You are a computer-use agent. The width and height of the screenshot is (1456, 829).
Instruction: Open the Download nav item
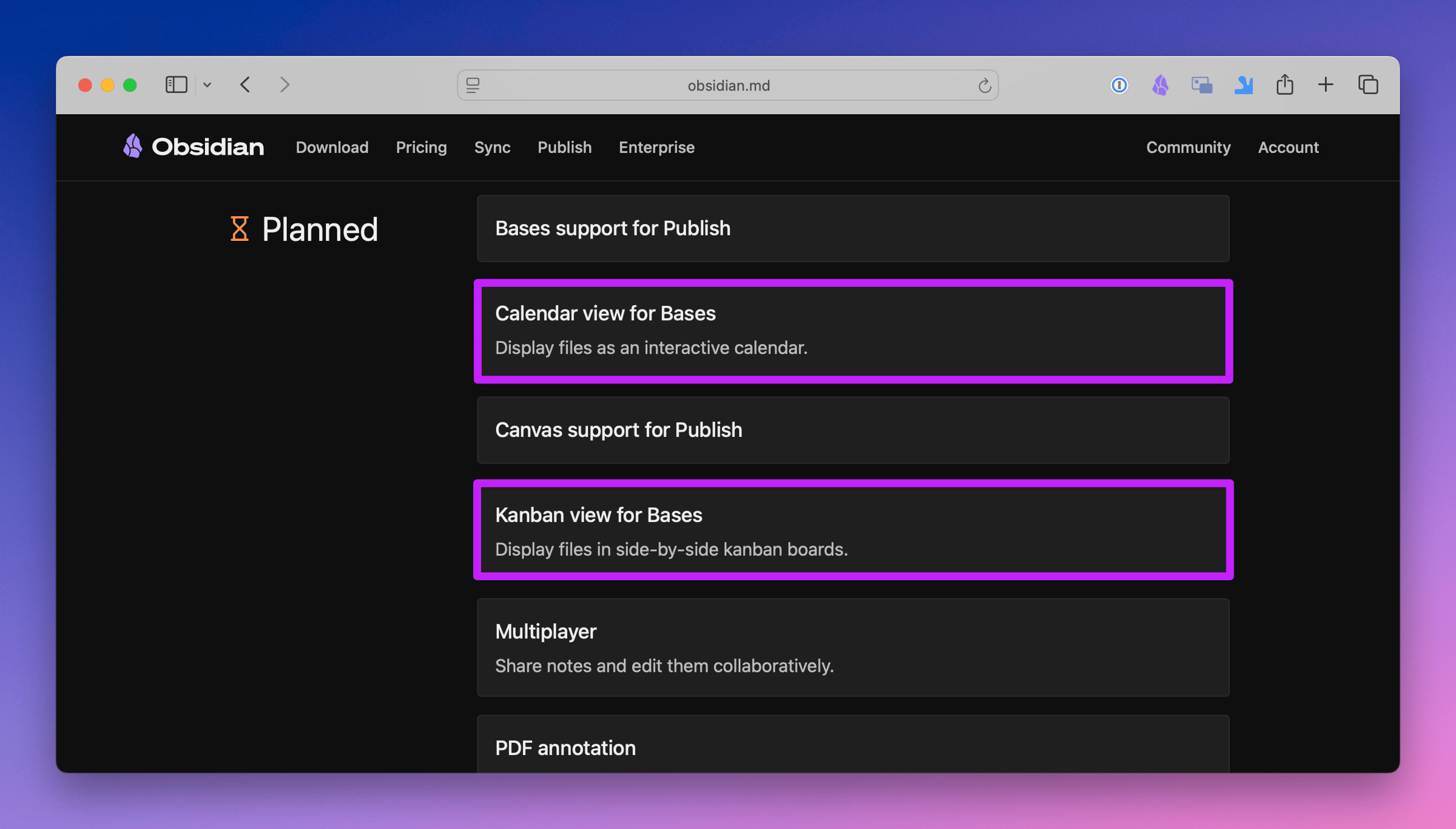point(332,147)
